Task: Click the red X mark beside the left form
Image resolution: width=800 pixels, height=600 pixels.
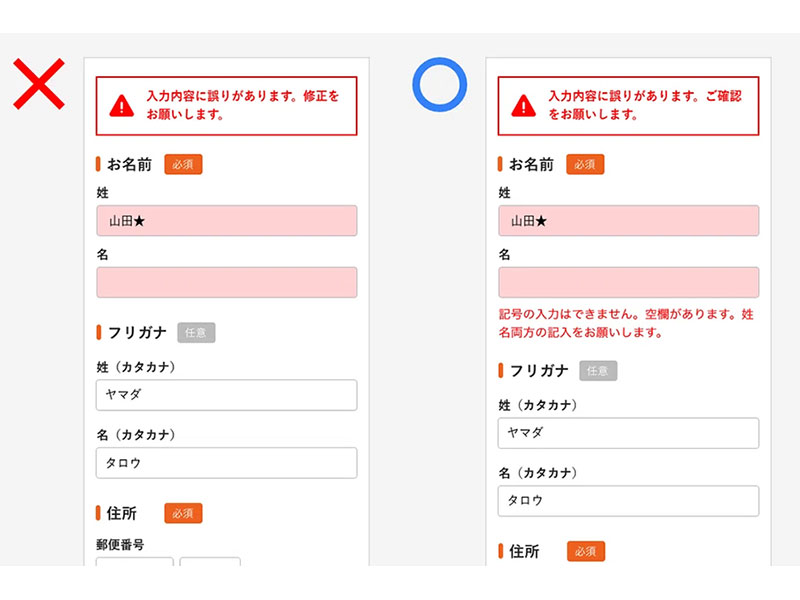Action: tap(39, 84)
